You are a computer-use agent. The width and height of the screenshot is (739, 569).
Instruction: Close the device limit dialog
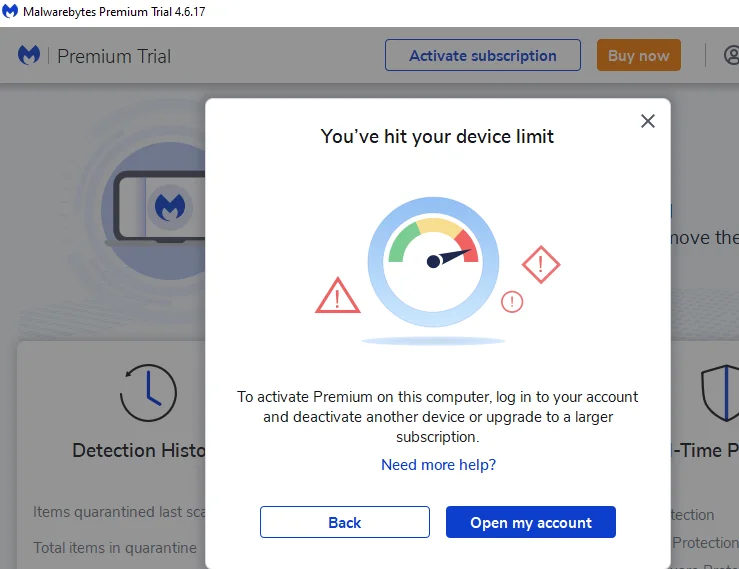point(648,121)
